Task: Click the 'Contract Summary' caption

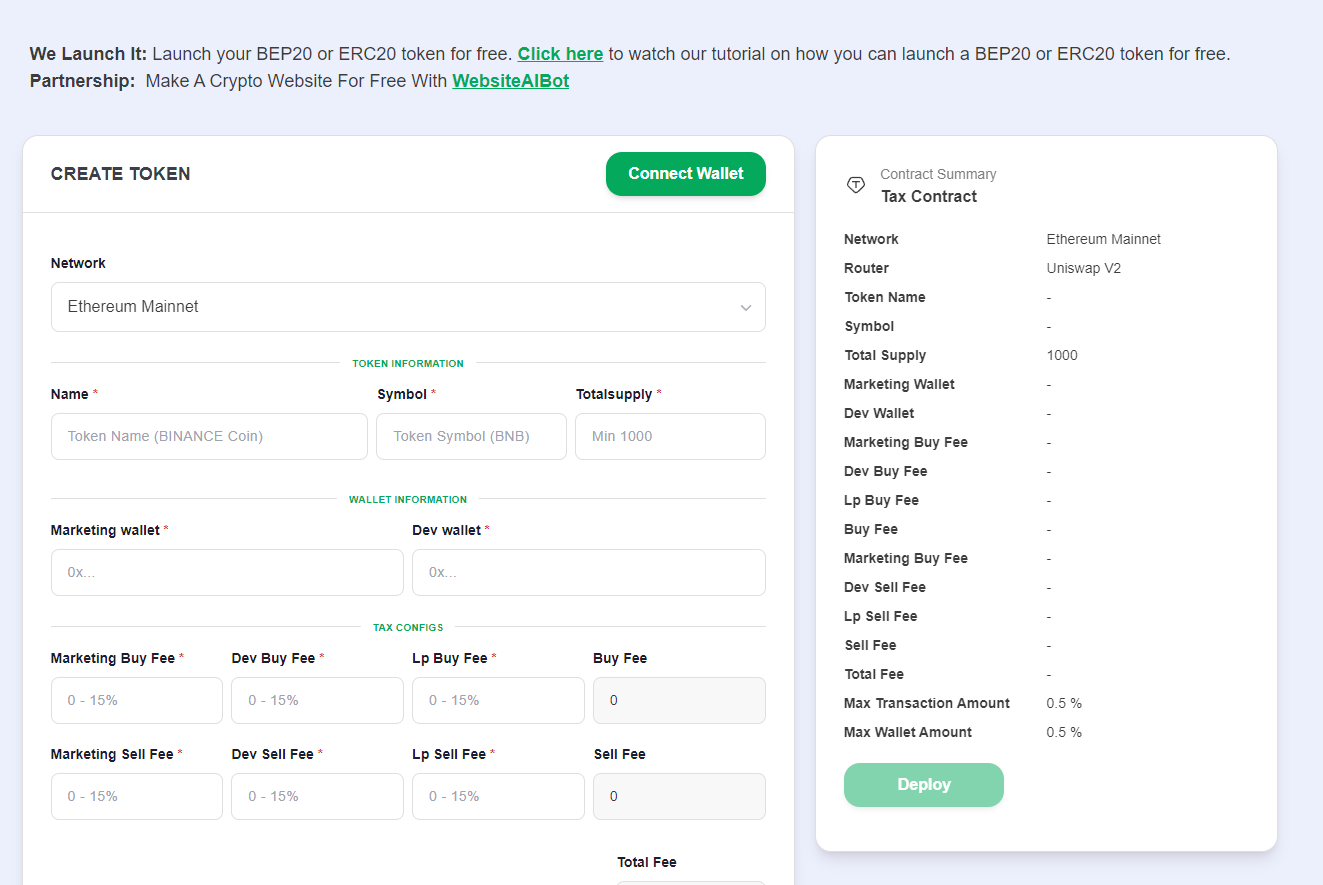Action: pyautogui.click(x=938, y=174)
